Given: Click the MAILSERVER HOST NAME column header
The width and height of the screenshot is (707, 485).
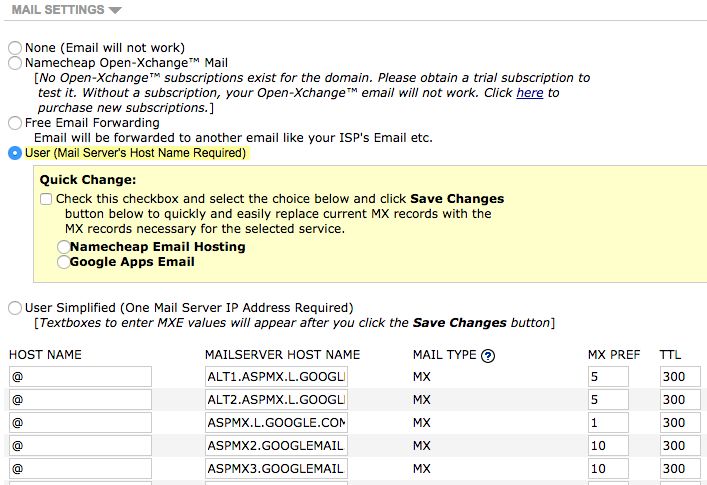Looking at the screenshot, I should [283, 355].
